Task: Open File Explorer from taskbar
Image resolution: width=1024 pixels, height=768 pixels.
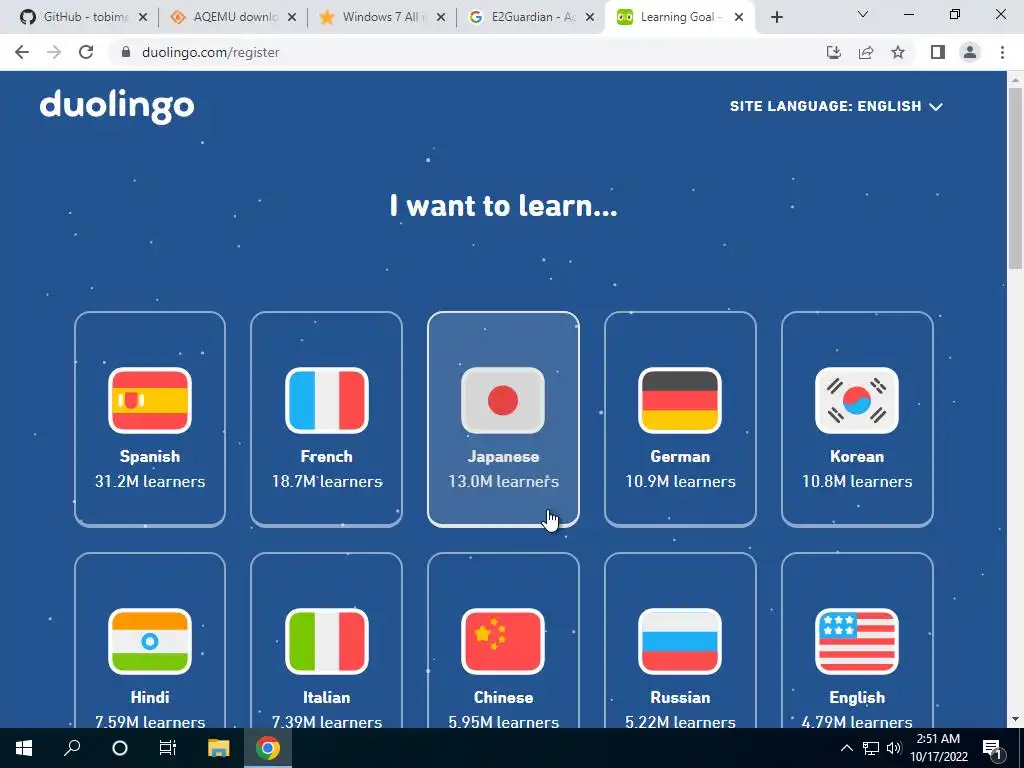Action: tap(219, 748)
